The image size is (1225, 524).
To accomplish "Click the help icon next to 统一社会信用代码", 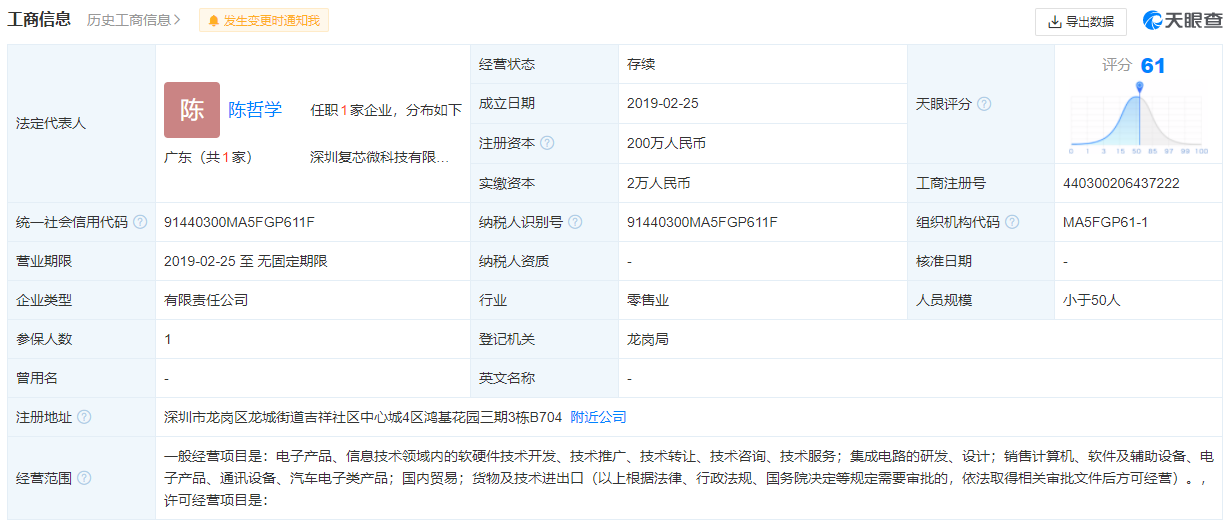I will (x=140, y=222).
